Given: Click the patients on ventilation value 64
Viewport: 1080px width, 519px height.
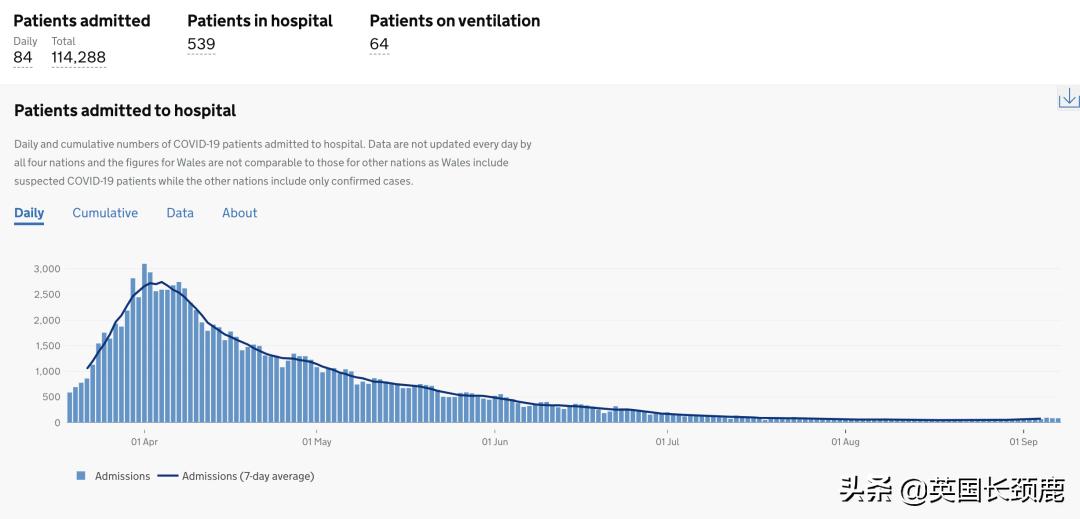Looking at the screenshot, I should [379, 44].
